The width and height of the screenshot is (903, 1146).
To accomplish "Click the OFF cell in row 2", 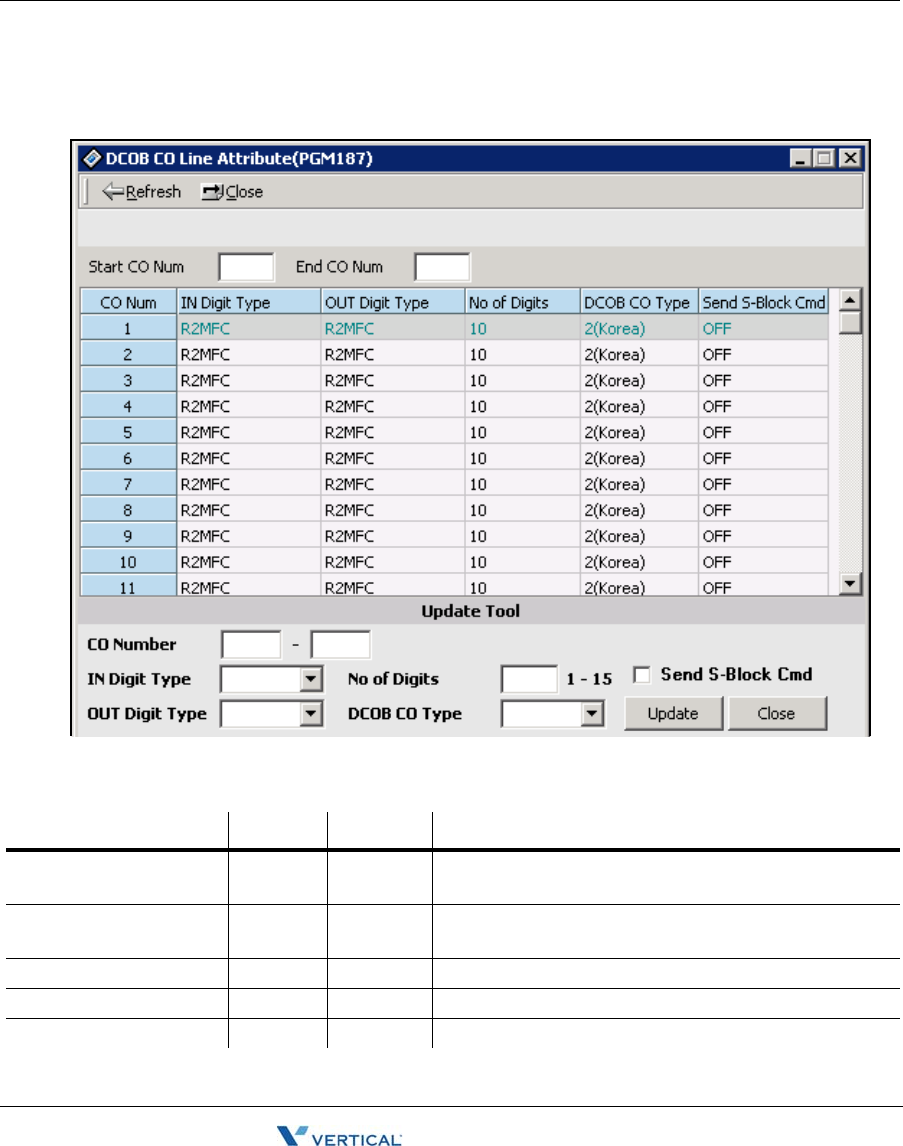I will (763, 354).
